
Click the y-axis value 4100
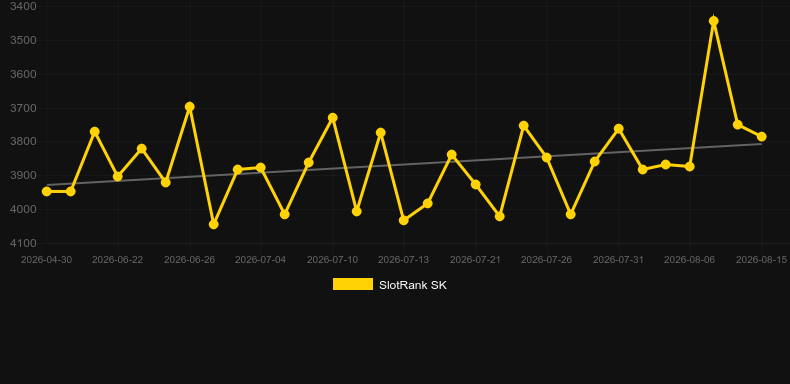[x=23, y=243]
